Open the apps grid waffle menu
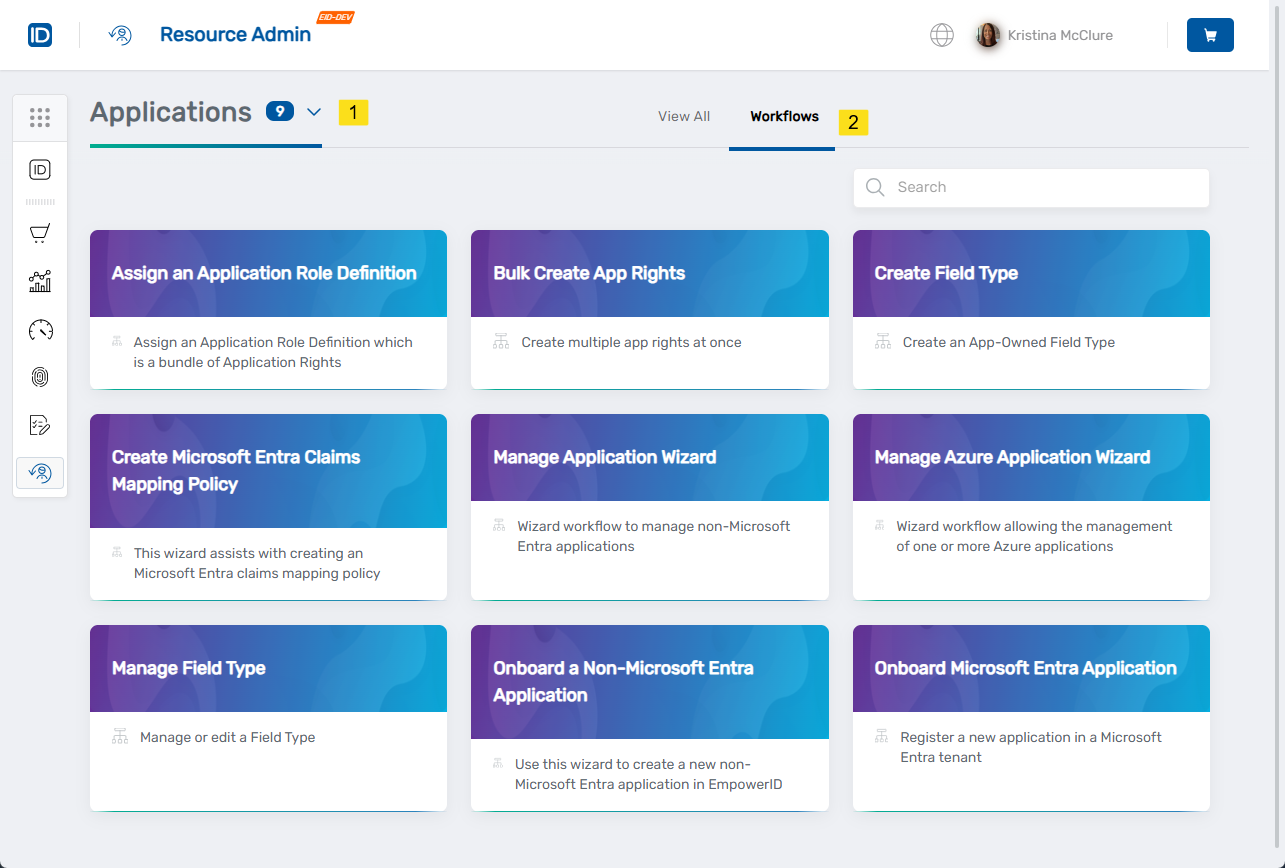The width and height of the screenshot is (1285, 868). (40, 117)
